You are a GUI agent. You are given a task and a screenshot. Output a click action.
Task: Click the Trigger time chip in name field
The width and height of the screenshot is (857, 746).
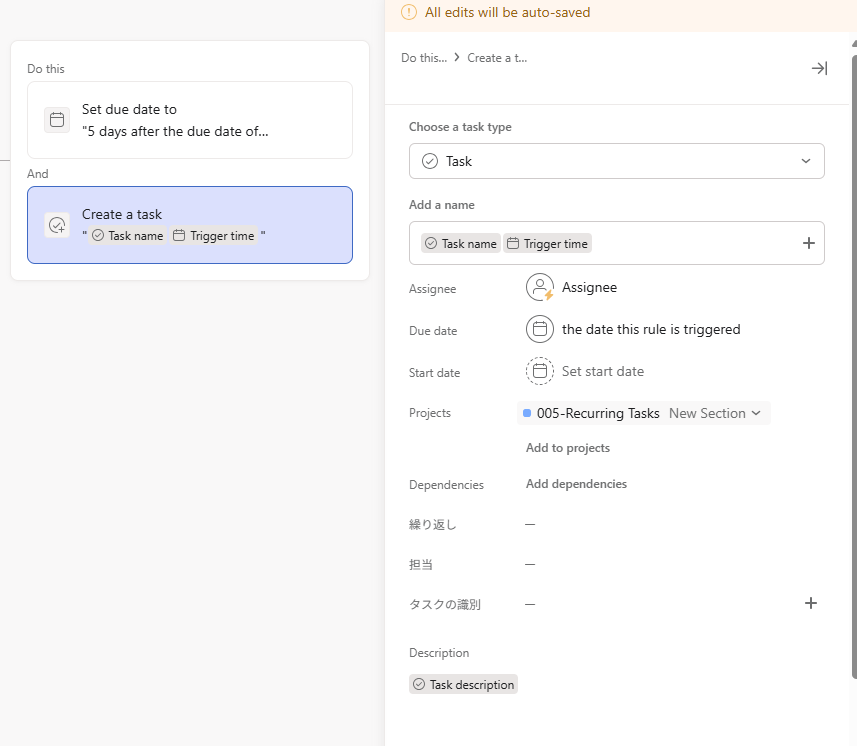(x=547, y=243)
